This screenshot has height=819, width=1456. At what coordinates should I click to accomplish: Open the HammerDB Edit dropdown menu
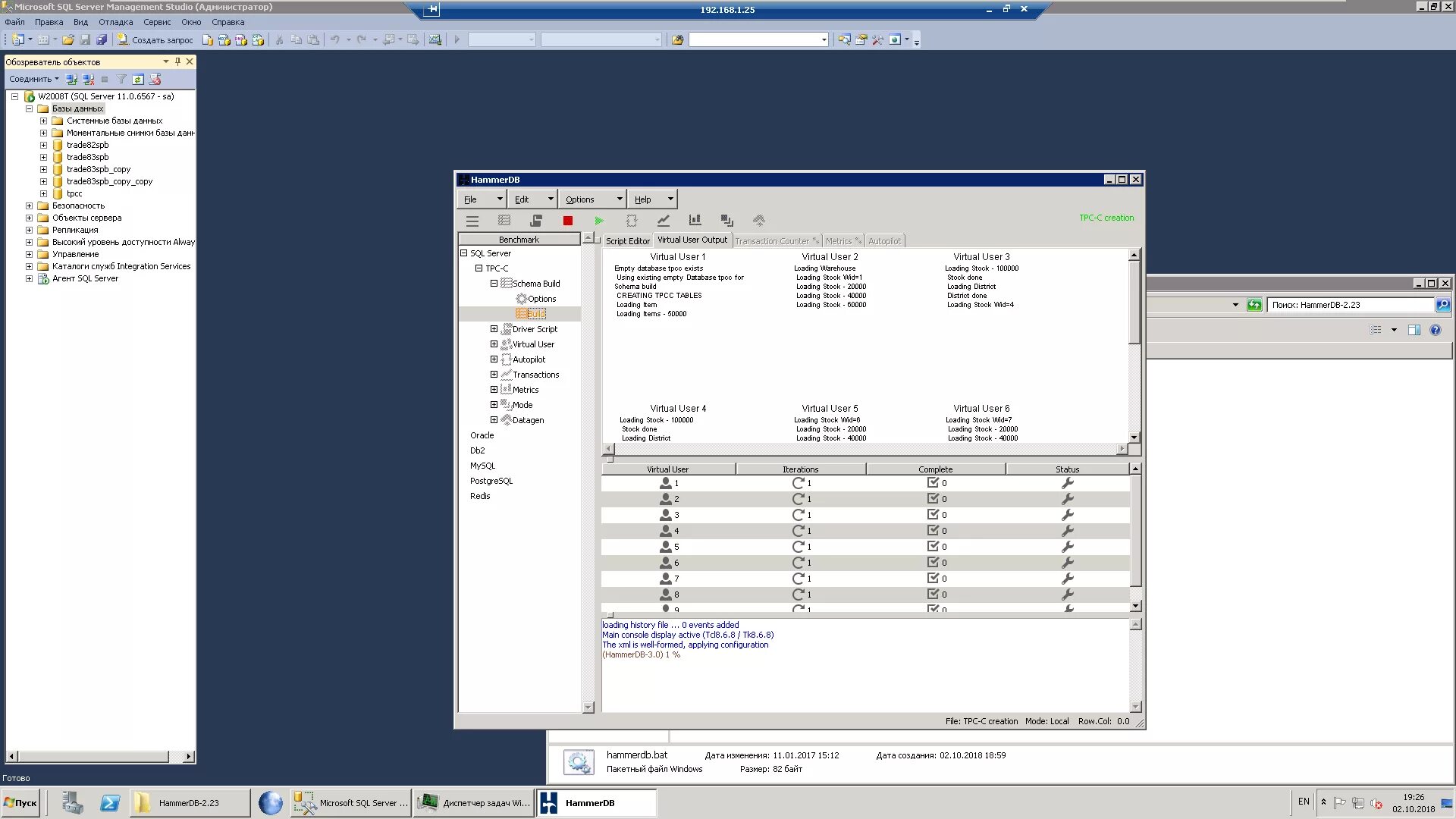tap(533, 199)
